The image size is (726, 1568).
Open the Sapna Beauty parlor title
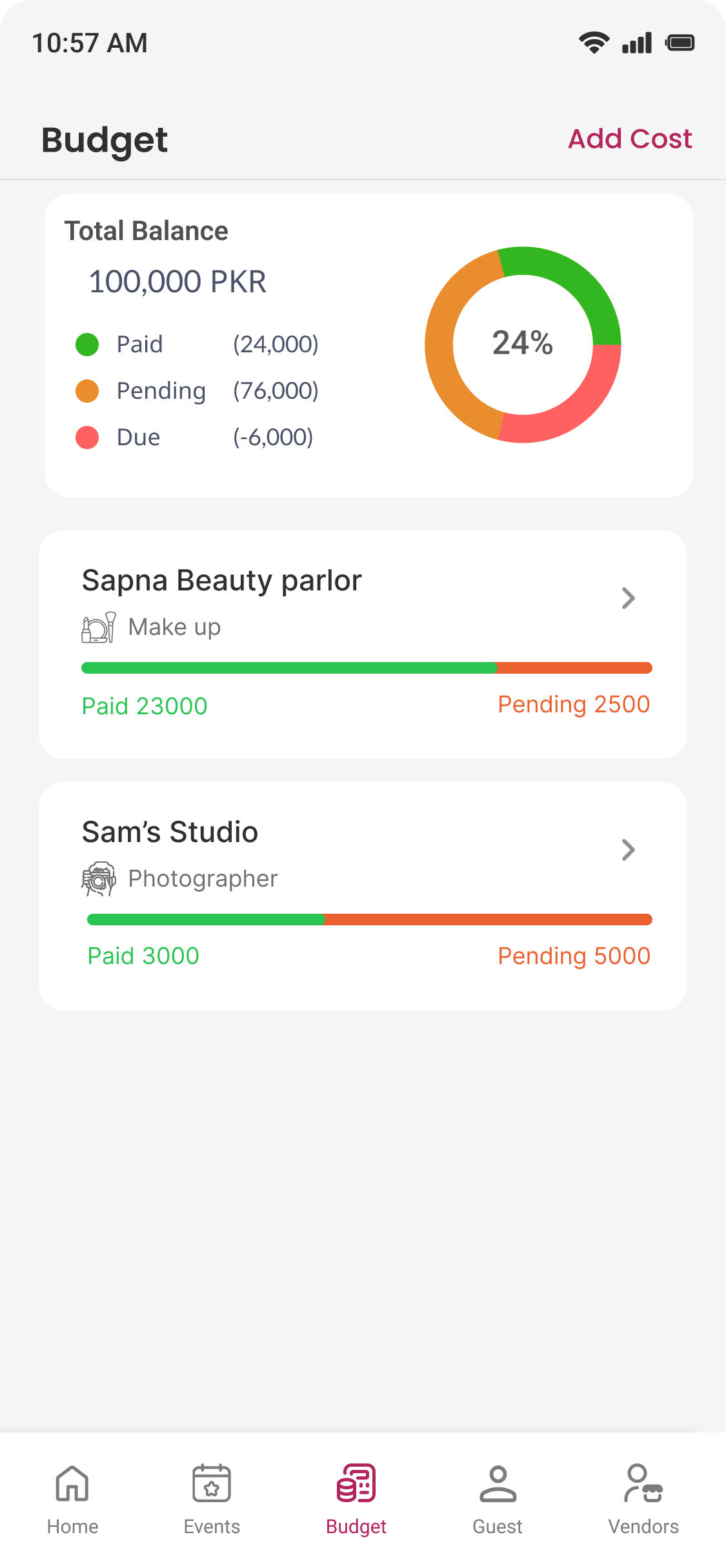click(x=221, y=581)
